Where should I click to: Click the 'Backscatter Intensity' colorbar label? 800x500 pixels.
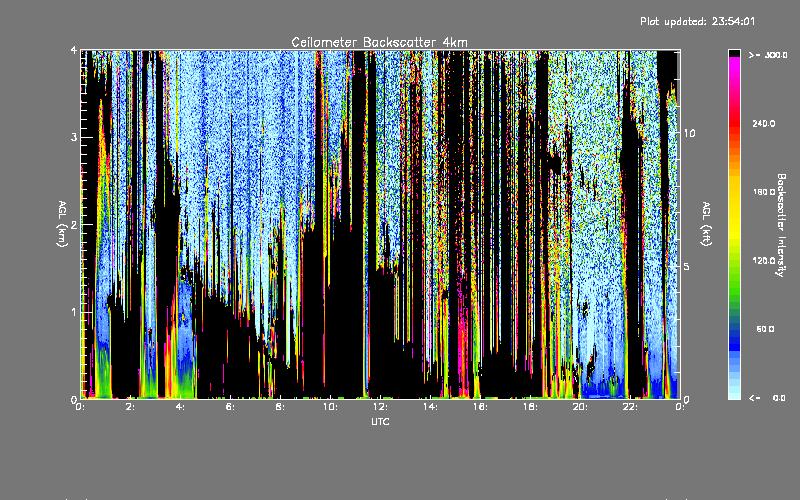coord(781,225)
